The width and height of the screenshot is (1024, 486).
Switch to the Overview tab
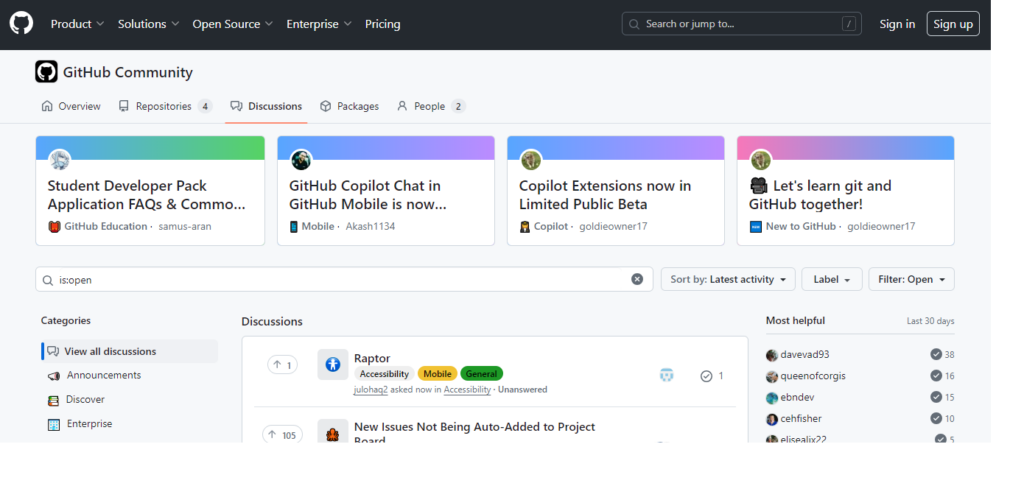pos(71,106)
